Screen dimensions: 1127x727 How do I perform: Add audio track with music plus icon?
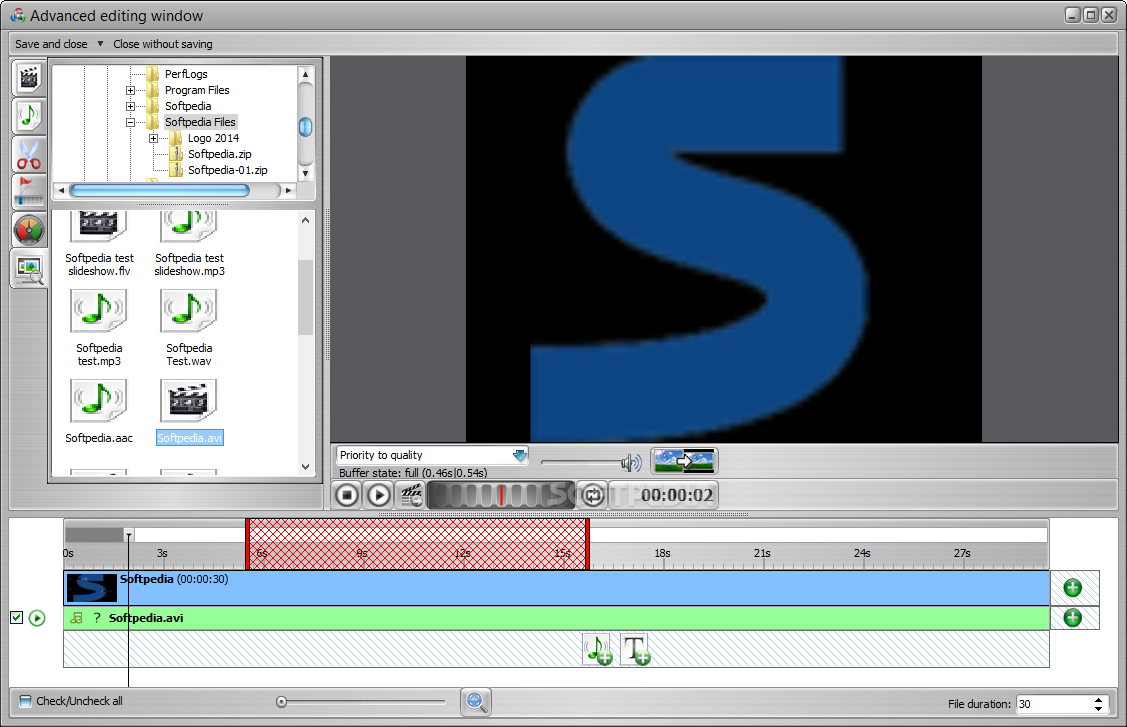pyautogui.click(x=598, y=649)
